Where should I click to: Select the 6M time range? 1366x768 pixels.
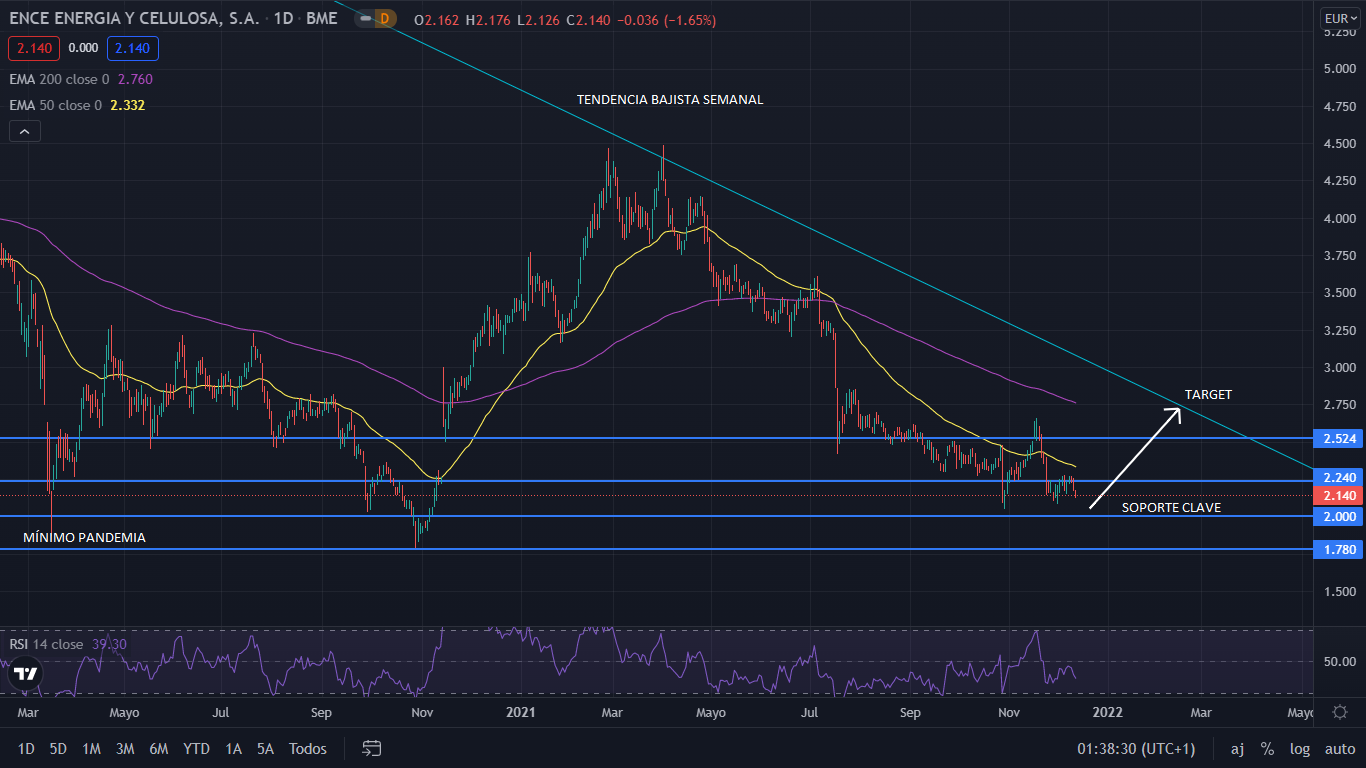pyautogui.click(x=158, y=748)
